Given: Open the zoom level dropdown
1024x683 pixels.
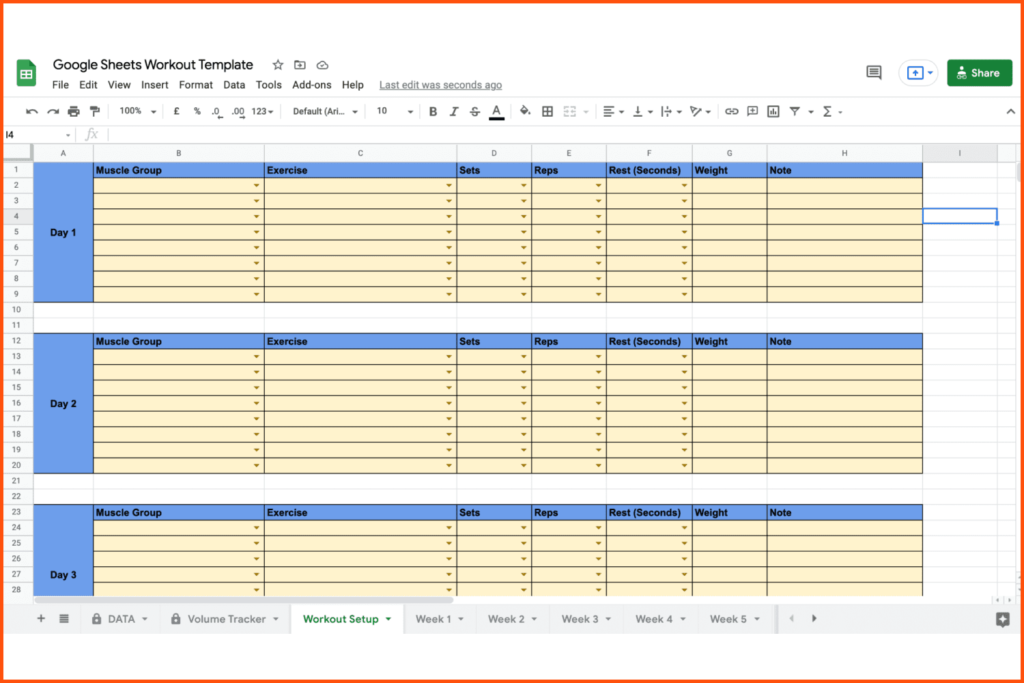Looking at the screenshot, I should click(x=137, y=111).
